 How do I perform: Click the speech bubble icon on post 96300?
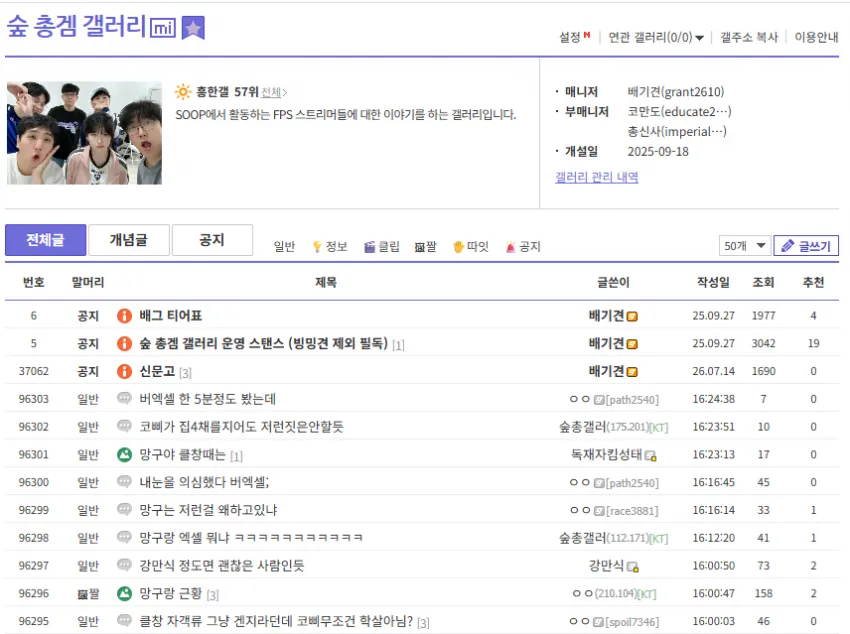tap(124, 481)
